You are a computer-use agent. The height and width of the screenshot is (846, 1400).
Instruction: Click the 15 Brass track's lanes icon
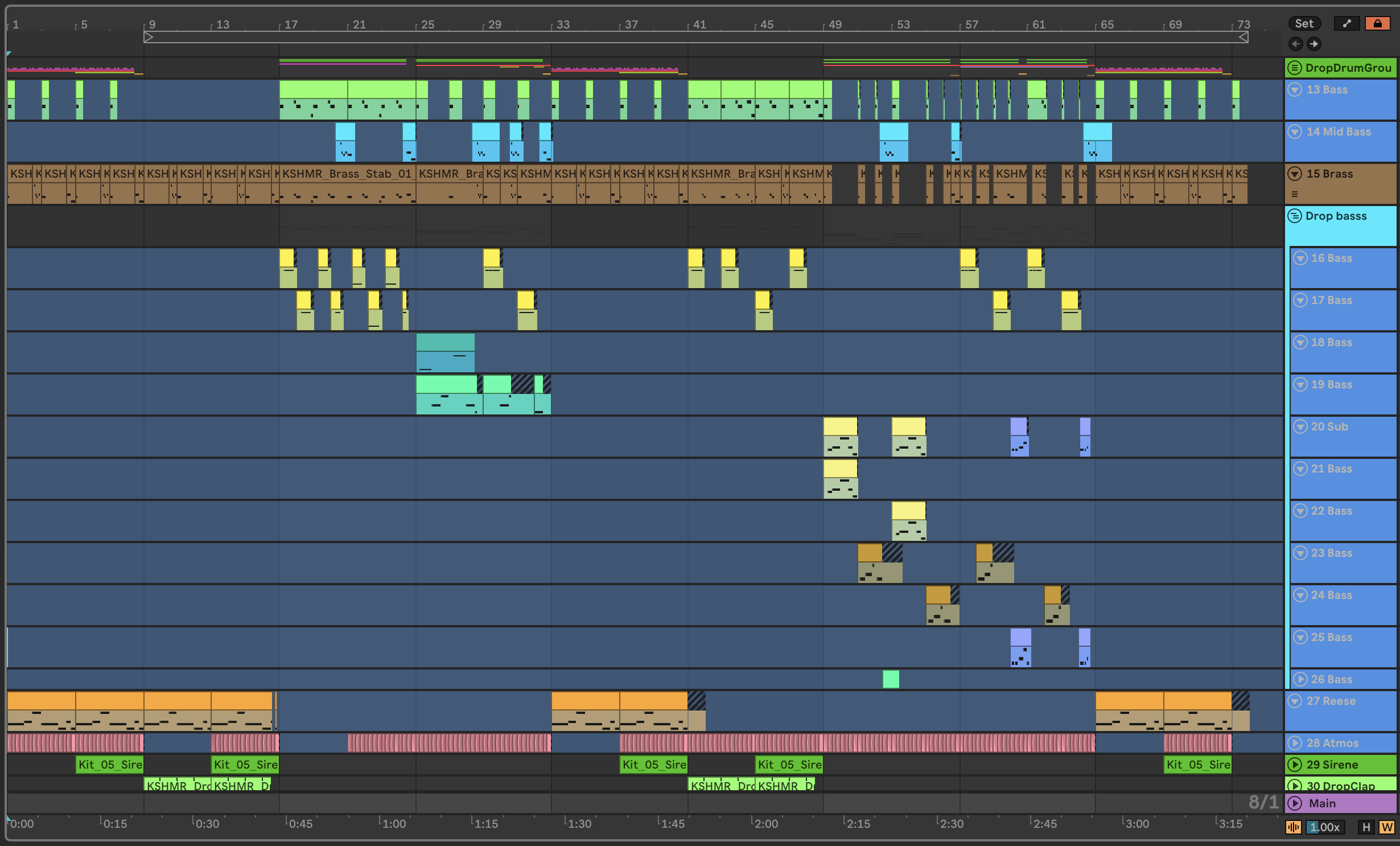[1295, 194]
